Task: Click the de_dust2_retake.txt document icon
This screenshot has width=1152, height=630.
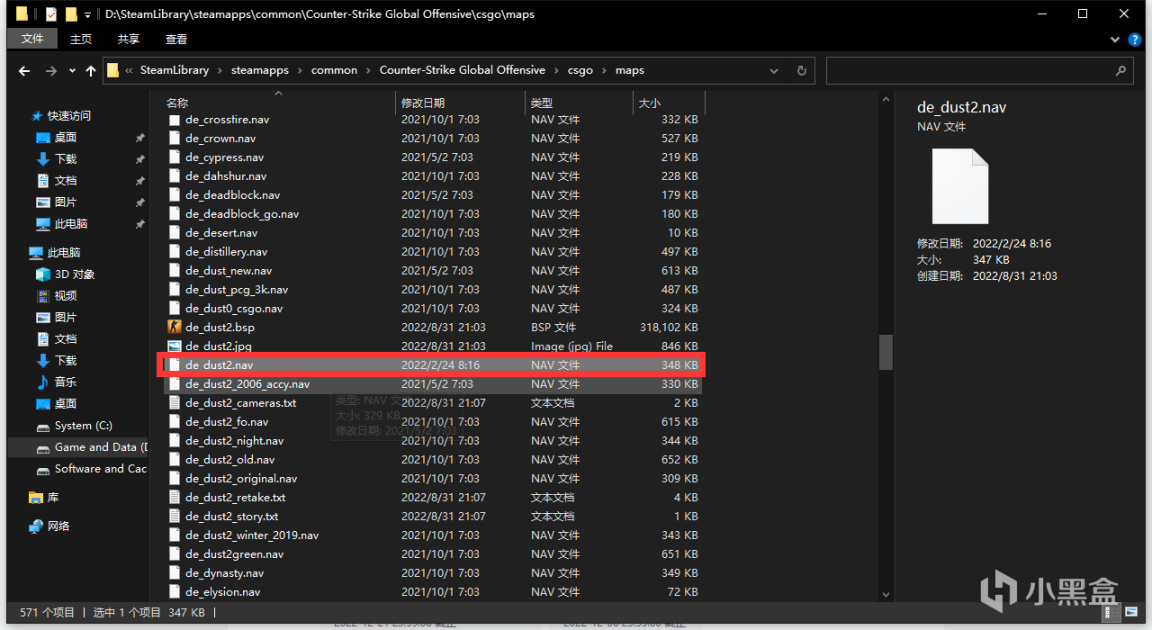Action: (174, 497)
